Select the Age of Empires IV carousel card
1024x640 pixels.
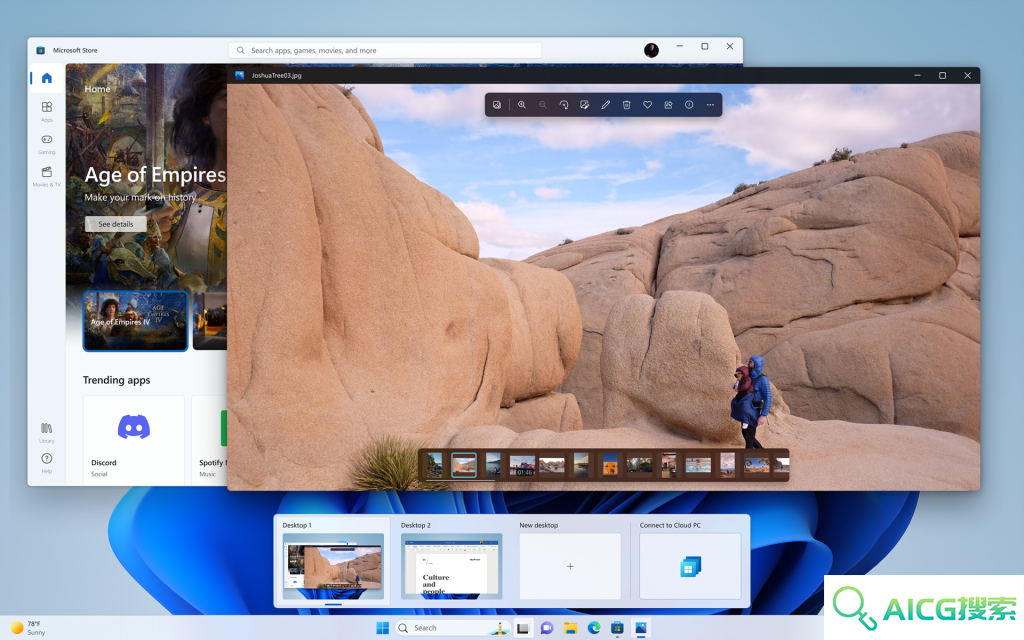click(135, 321)
